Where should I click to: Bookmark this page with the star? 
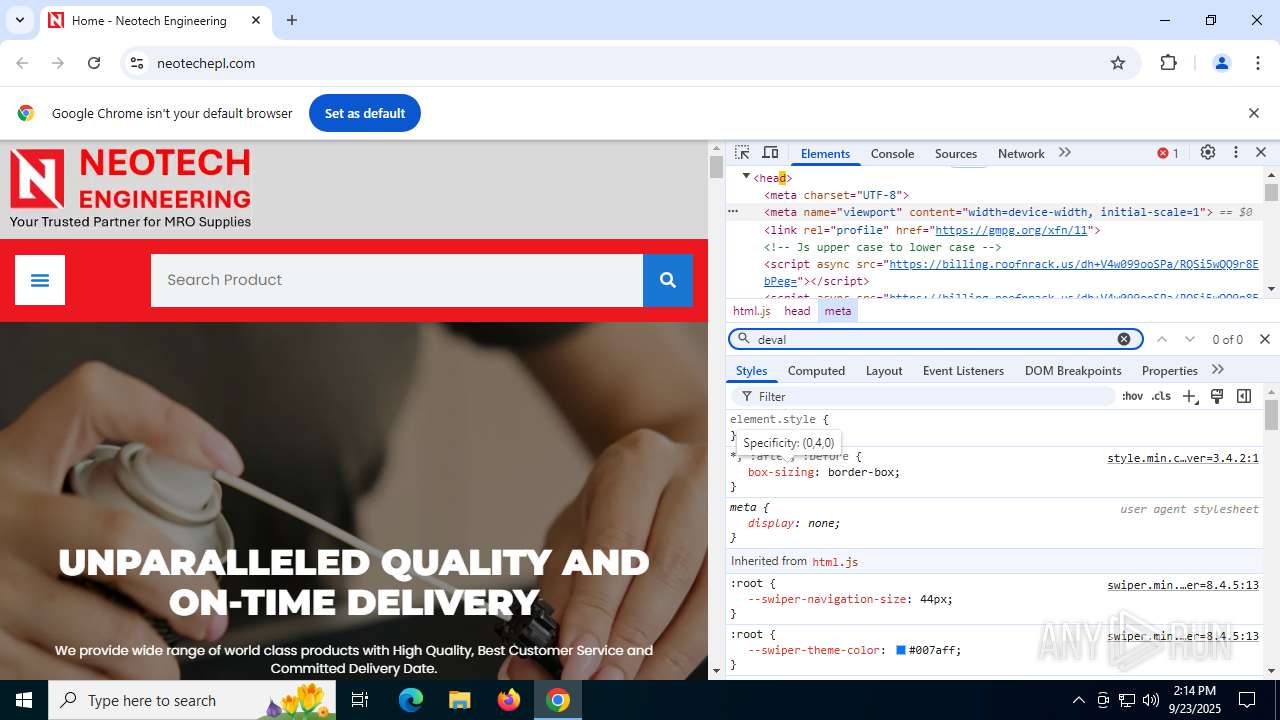pyautogui.click(x=1118, y=63)
